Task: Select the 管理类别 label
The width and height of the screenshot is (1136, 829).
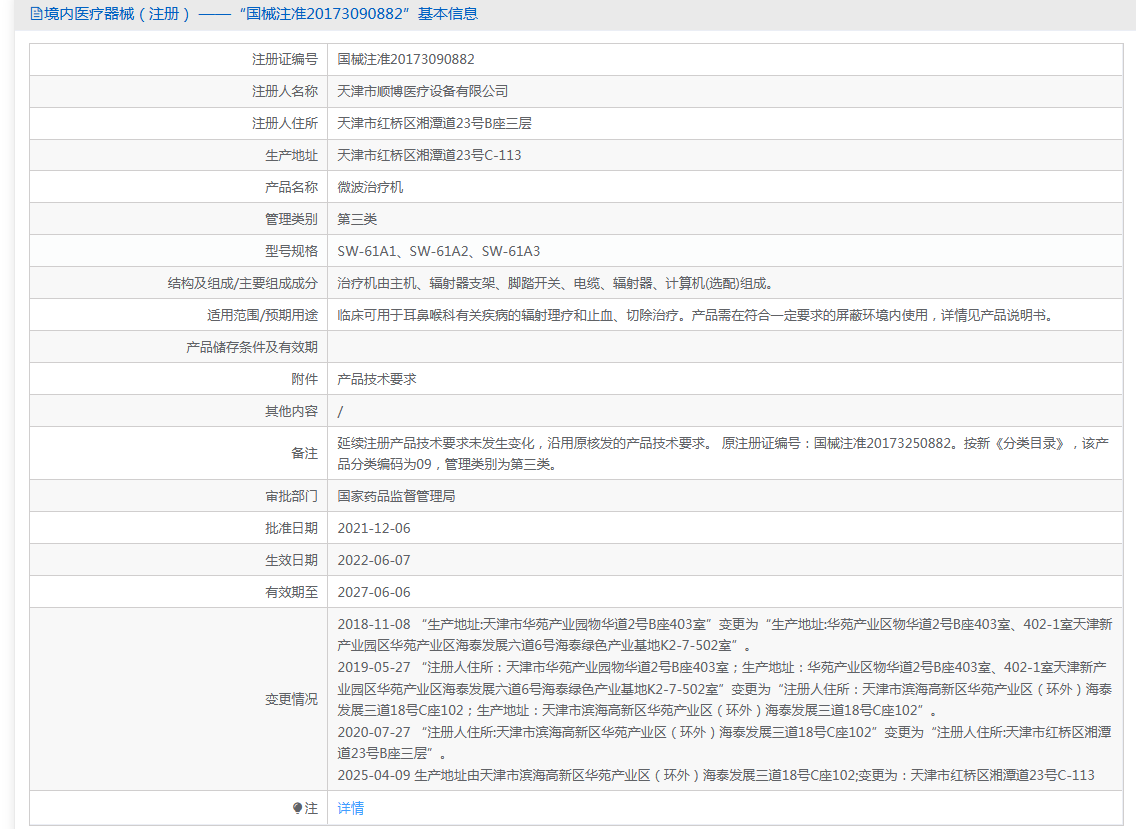Action: coord(291,219)
